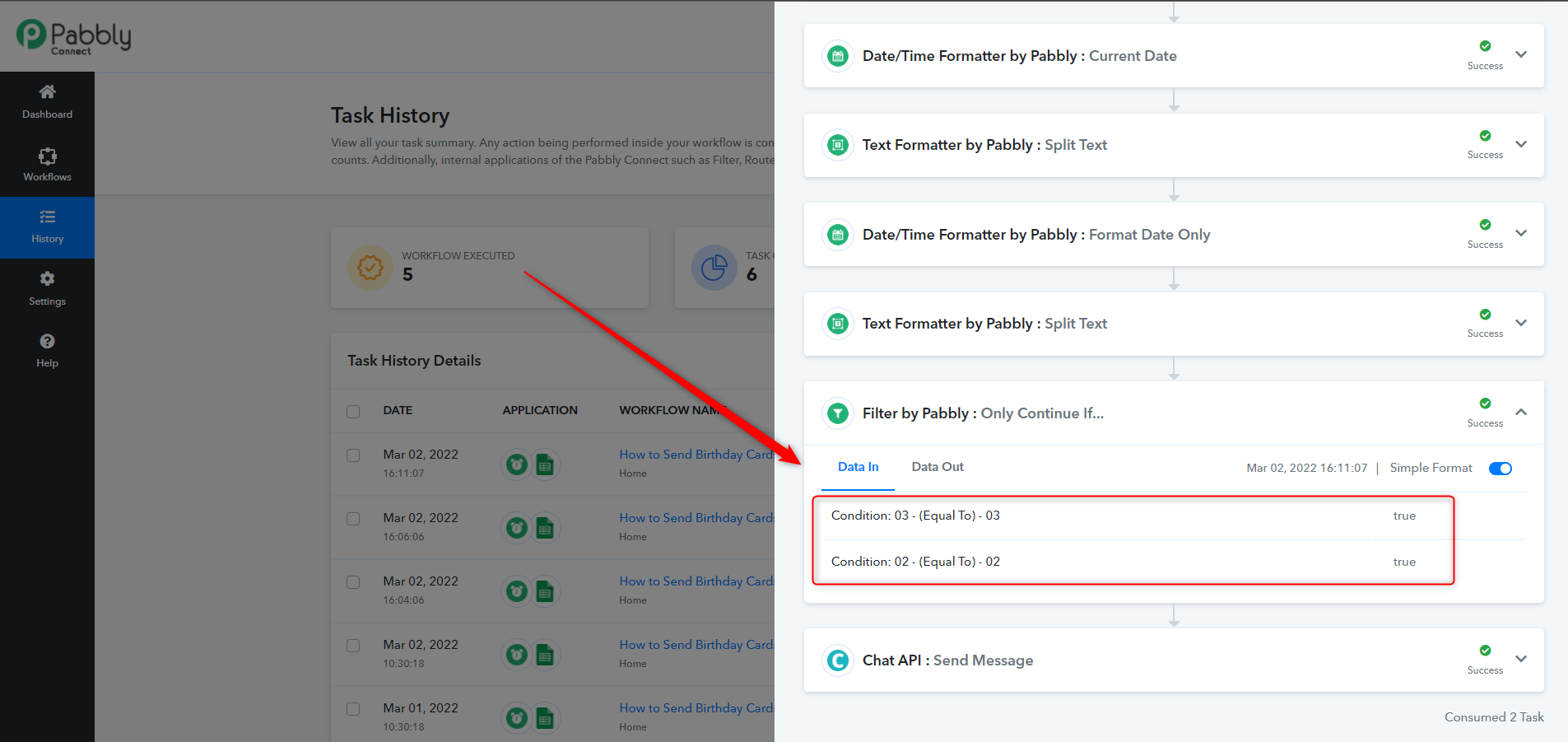Click the Workflow Executed count 5
This screenshot has width=1568, height=742.
click(x=407, y=275)
